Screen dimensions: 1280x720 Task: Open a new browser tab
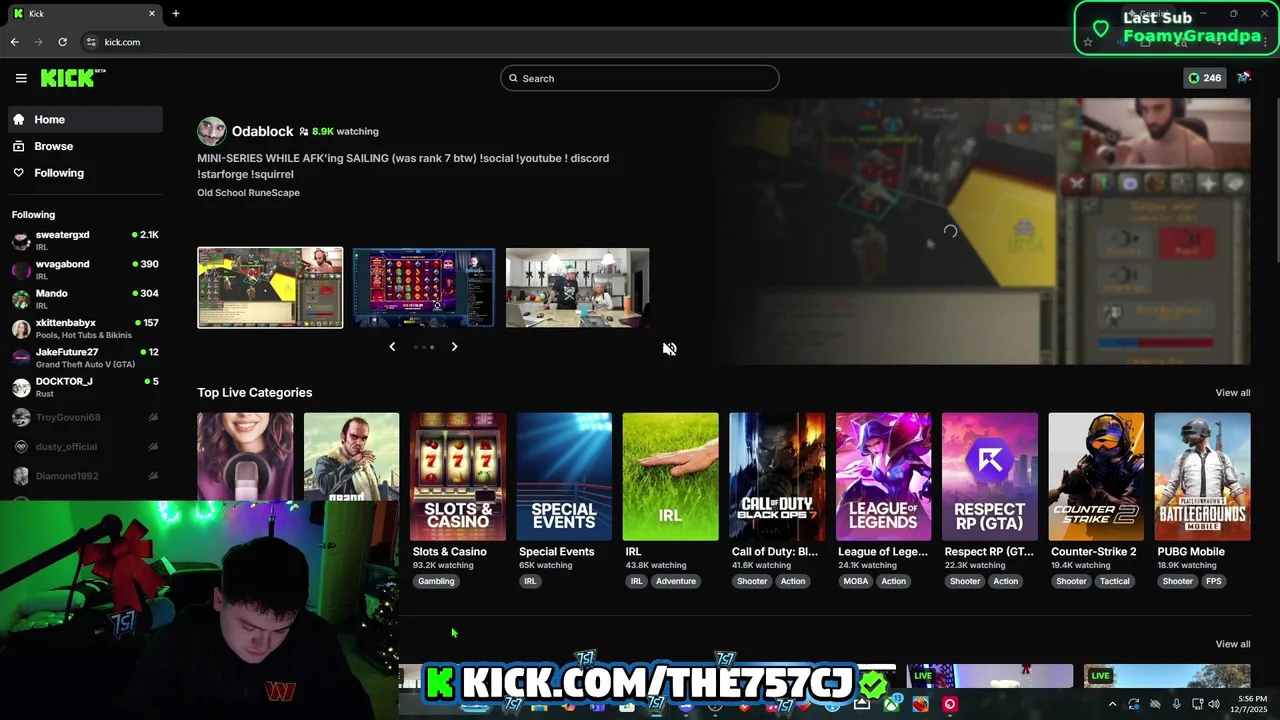175,13
